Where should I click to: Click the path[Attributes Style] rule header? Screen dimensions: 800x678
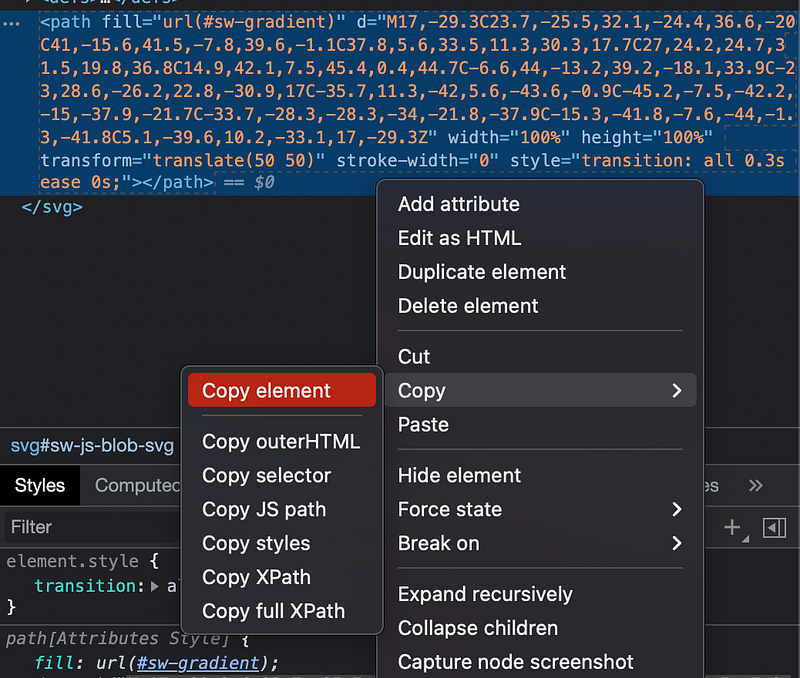(x=117, y=638)
